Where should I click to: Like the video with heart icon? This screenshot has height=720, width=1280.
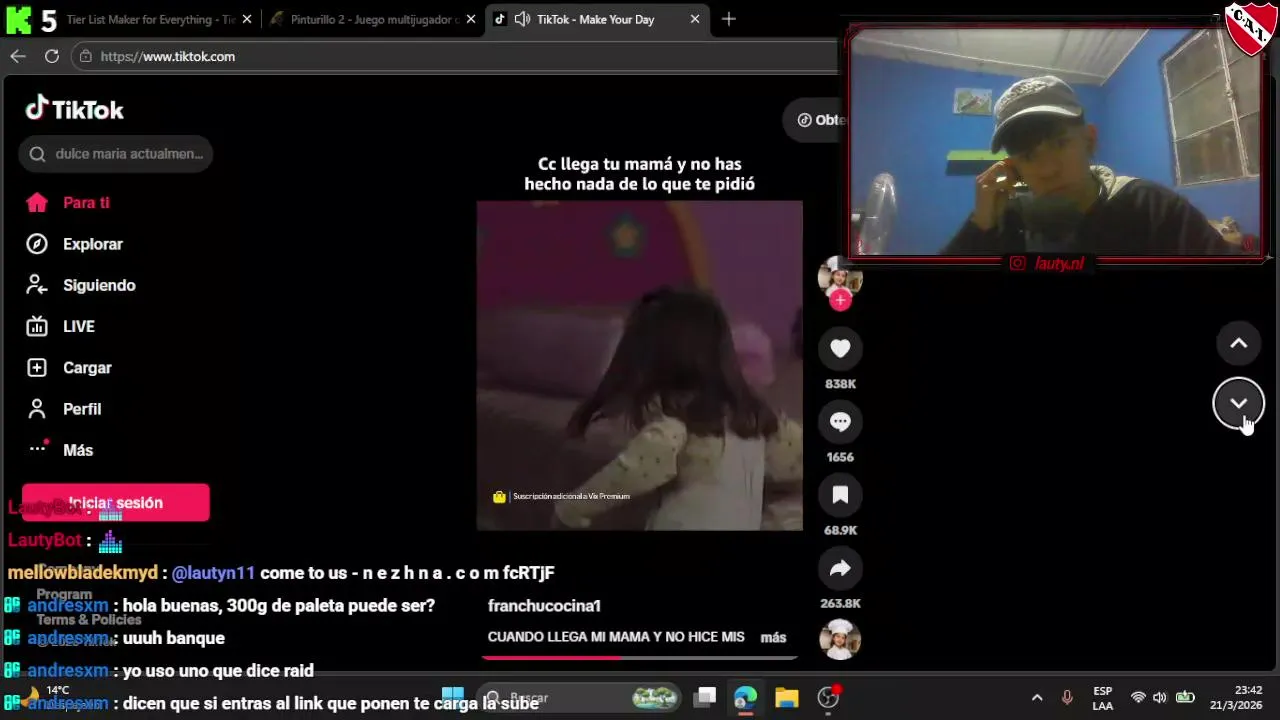[840, 348]
